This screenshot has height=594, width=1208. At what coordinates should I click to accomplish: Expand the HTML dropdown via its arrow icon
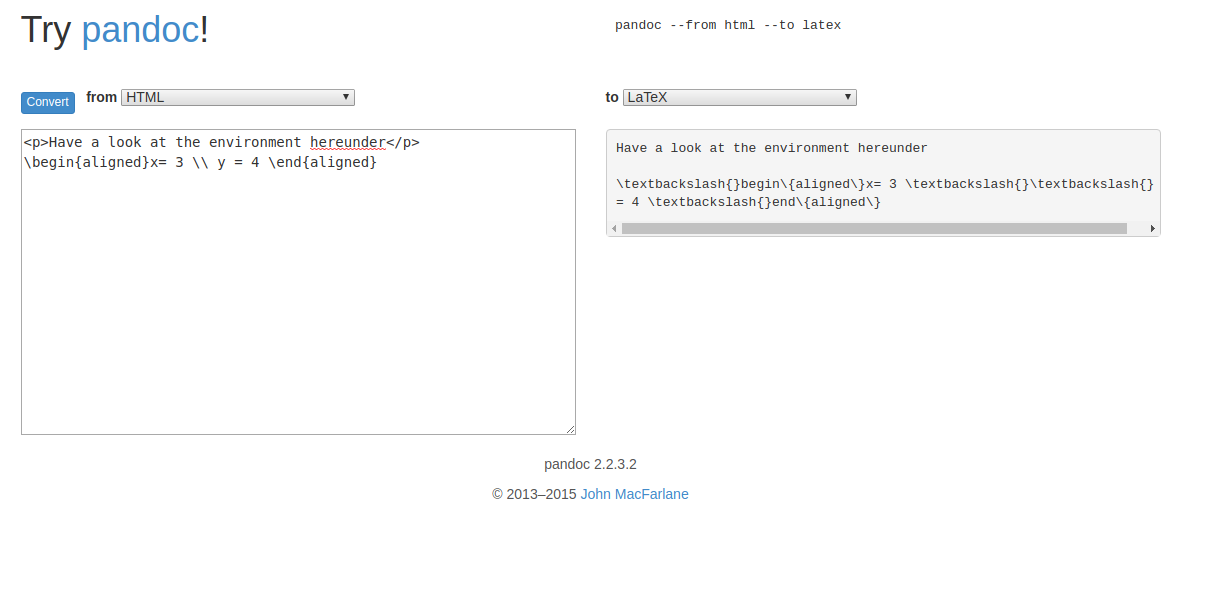click(x=346, y=97)
